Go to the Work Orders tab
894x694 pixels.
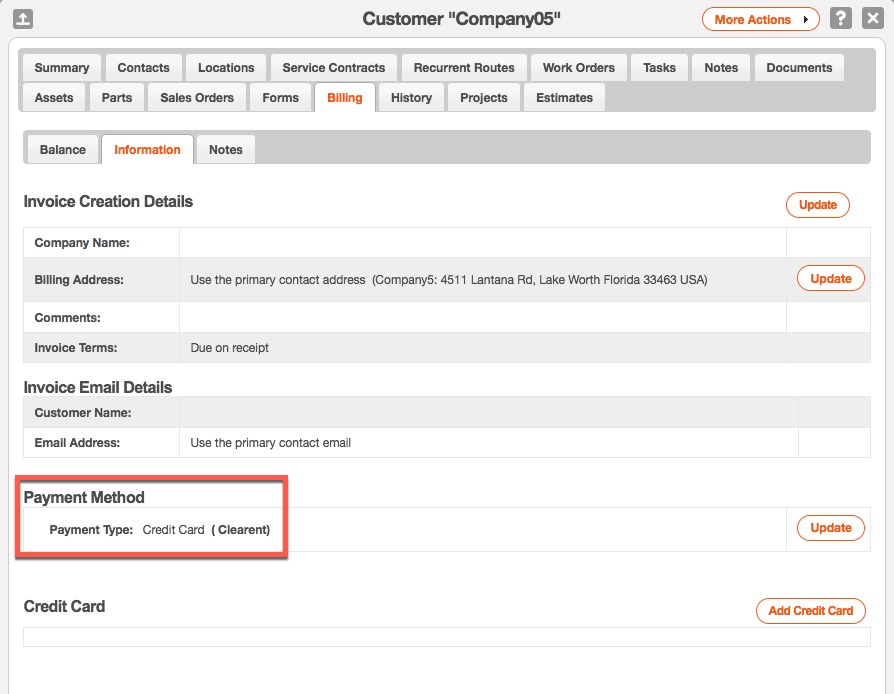[x=579, y=68]
